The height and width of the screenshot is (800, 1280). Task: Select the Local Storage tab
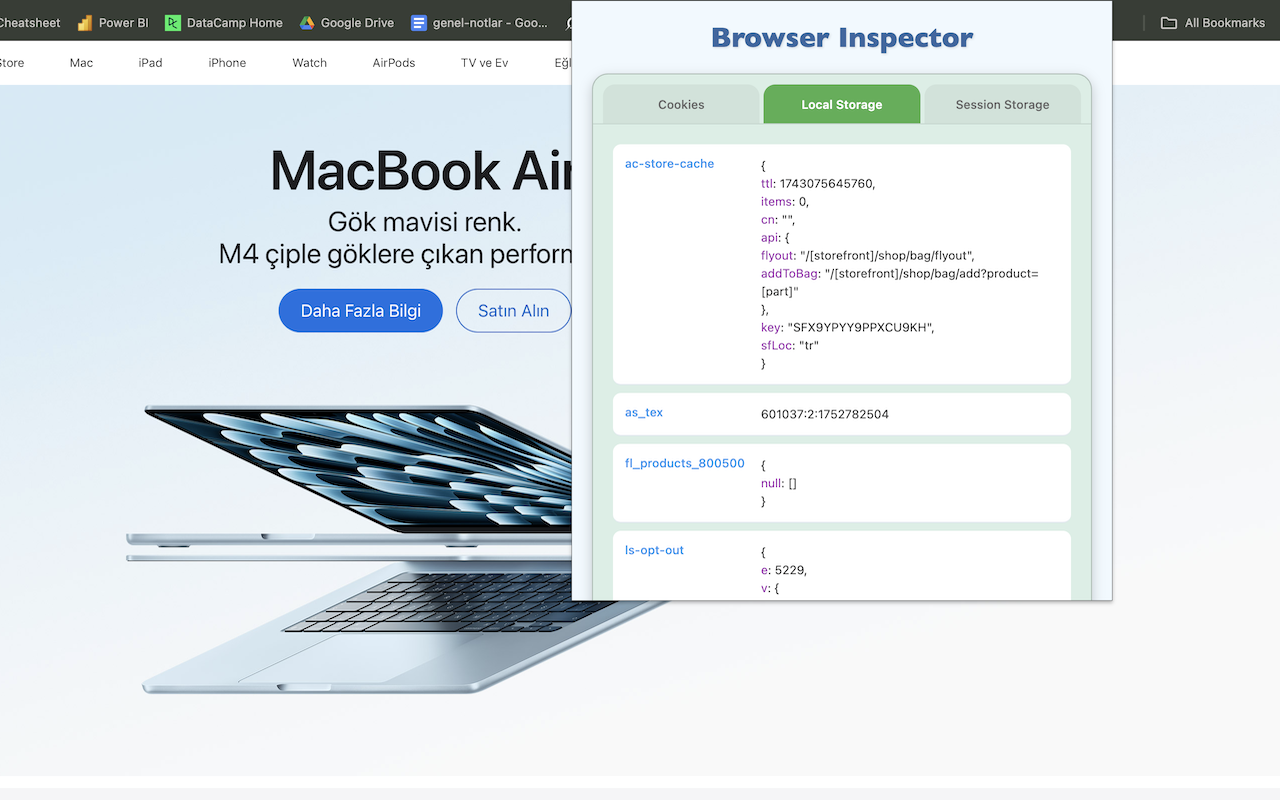[842, 104]
